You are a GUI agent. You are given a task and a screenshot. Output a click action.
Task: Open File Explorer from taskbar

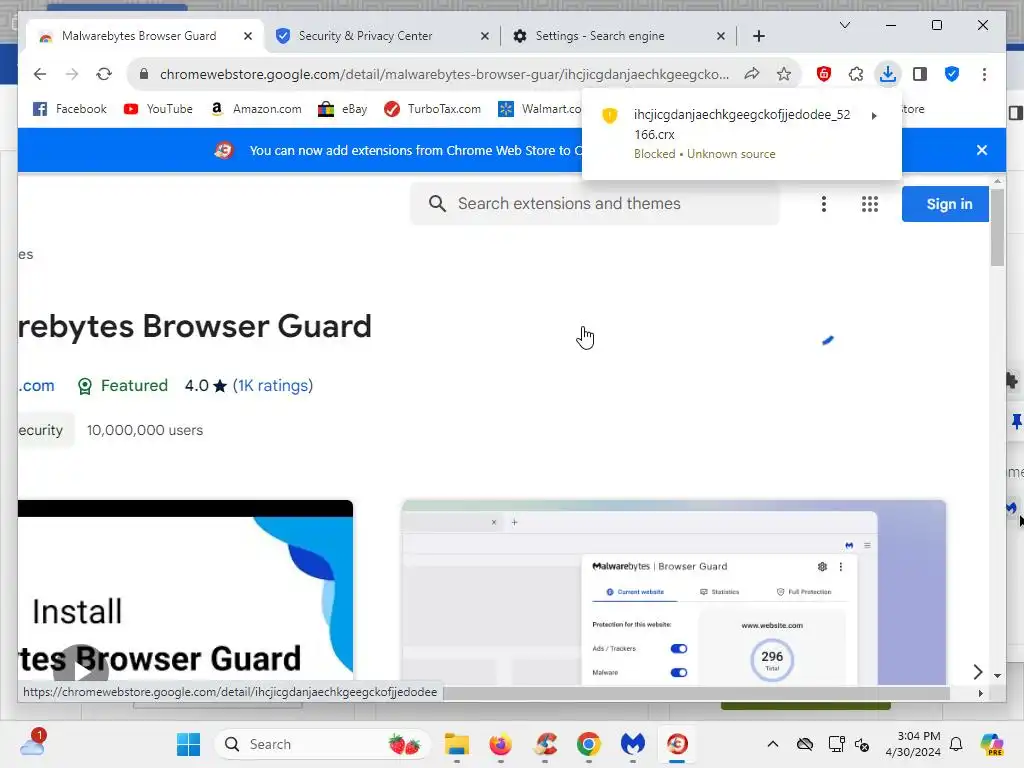click(457, 744)
